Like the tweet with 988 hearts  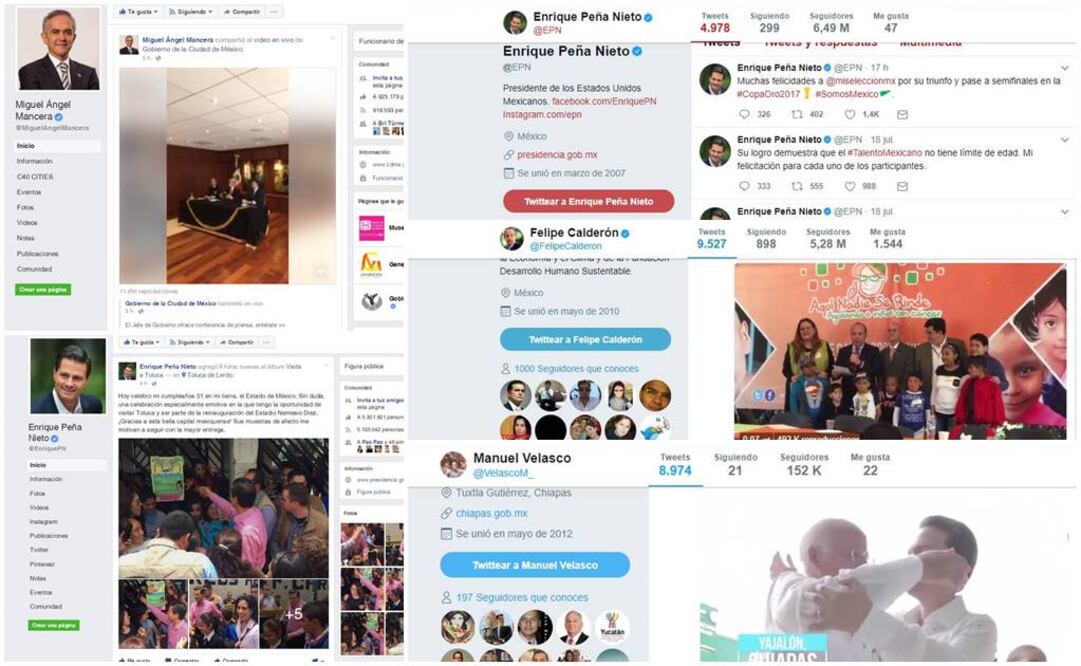click(850, 186)
